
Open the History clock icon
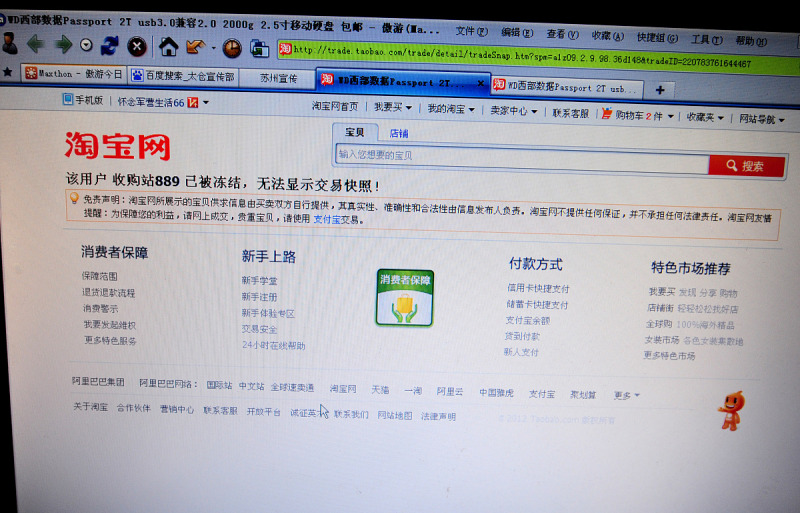pos(232,48)
